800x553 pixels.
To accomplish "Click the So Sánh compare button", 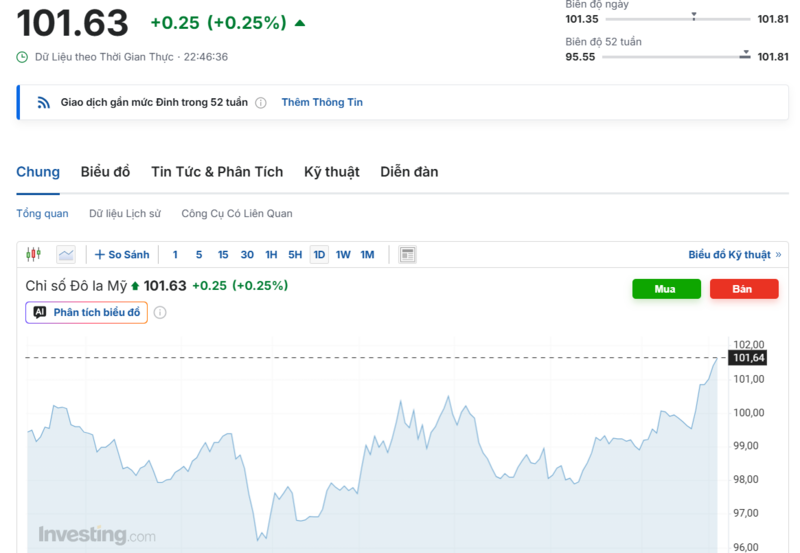I will 122,254.
